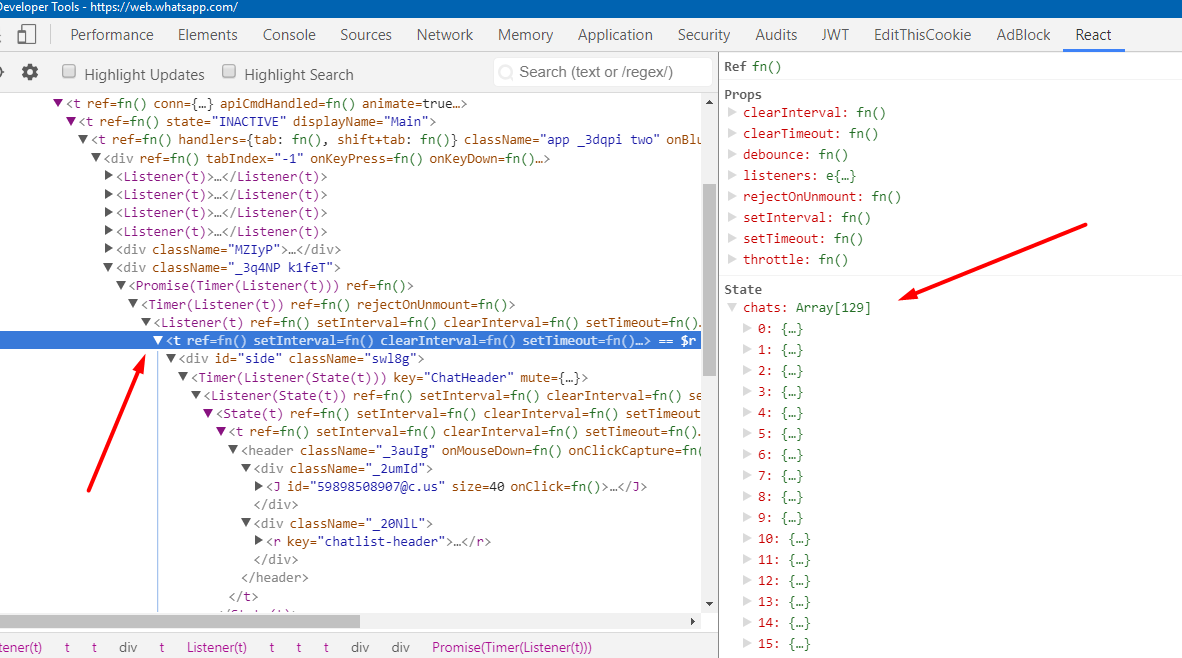This screenshot has width=1182, height=658.
Task: Open the JWT tab
Action: coord(835,35)
